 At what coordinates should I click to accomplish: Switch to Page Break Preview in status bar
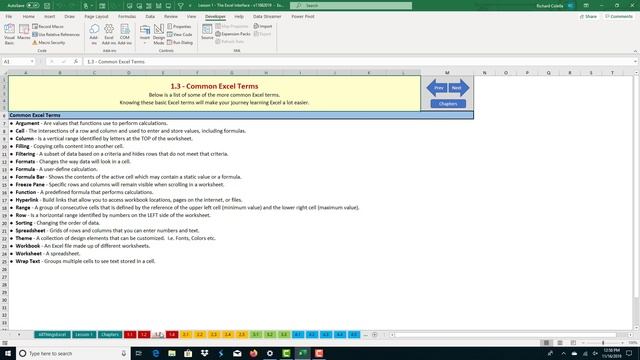[x=573, y=343]
